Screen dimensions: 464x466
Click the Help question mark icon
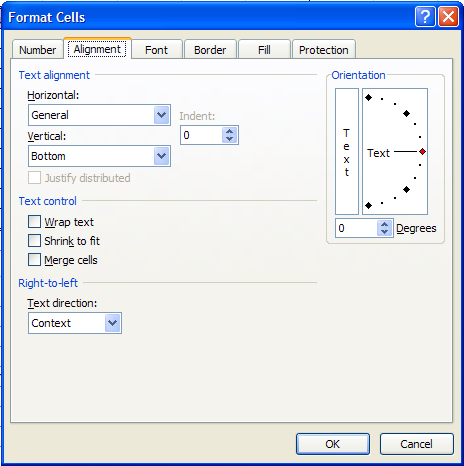pos(425,17)
